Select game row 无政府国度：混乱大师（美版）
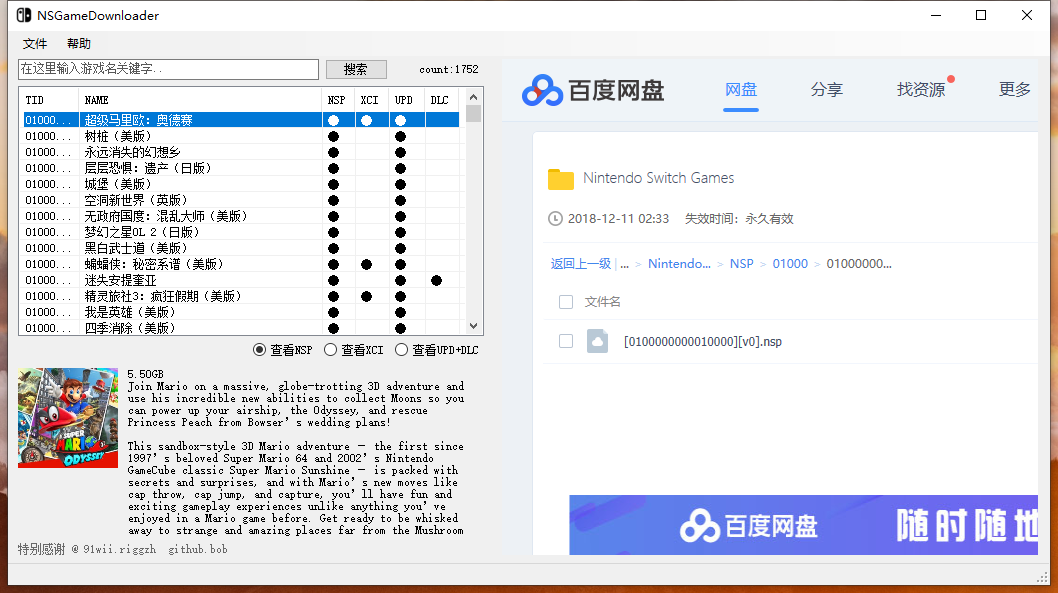 (241, 217)
